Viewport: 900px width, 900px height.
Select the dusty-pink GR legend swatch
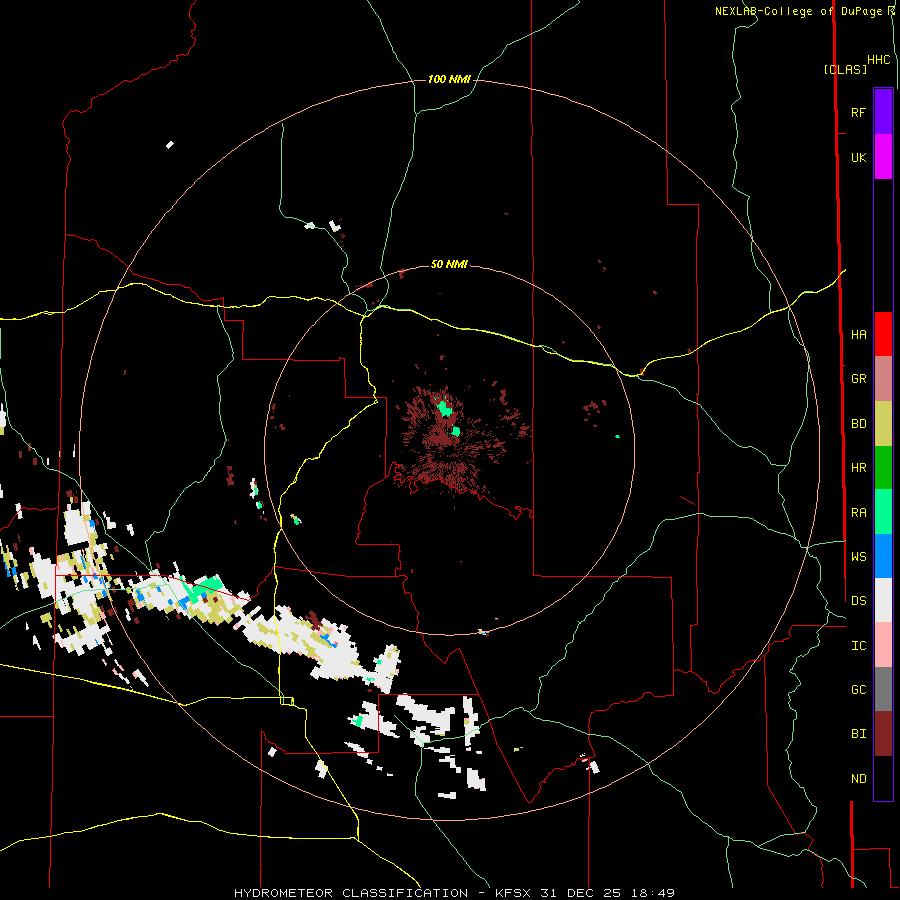883,379
